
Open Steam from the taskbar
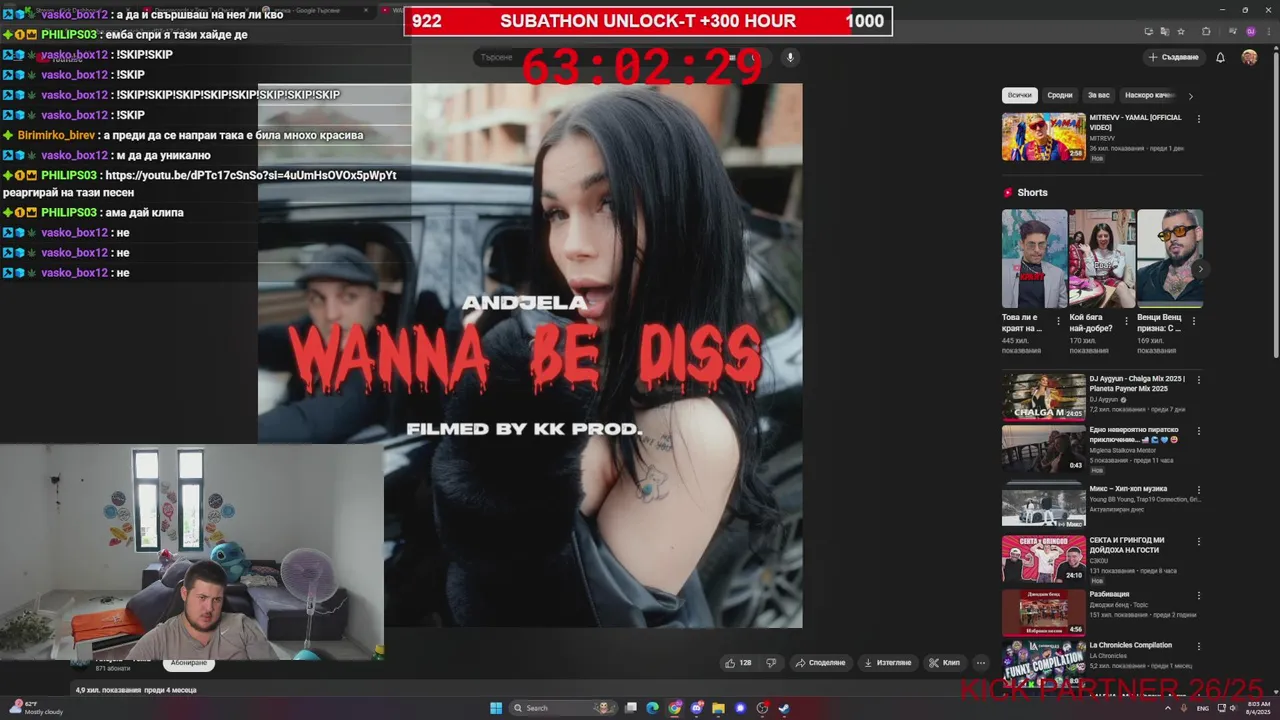pos(784,708)
